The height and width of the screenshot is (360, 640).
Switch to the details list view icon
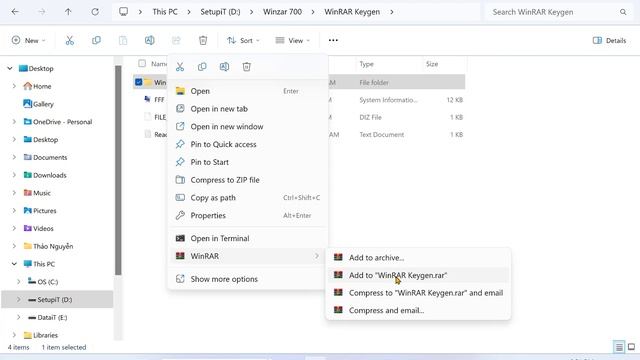[619, 347]
